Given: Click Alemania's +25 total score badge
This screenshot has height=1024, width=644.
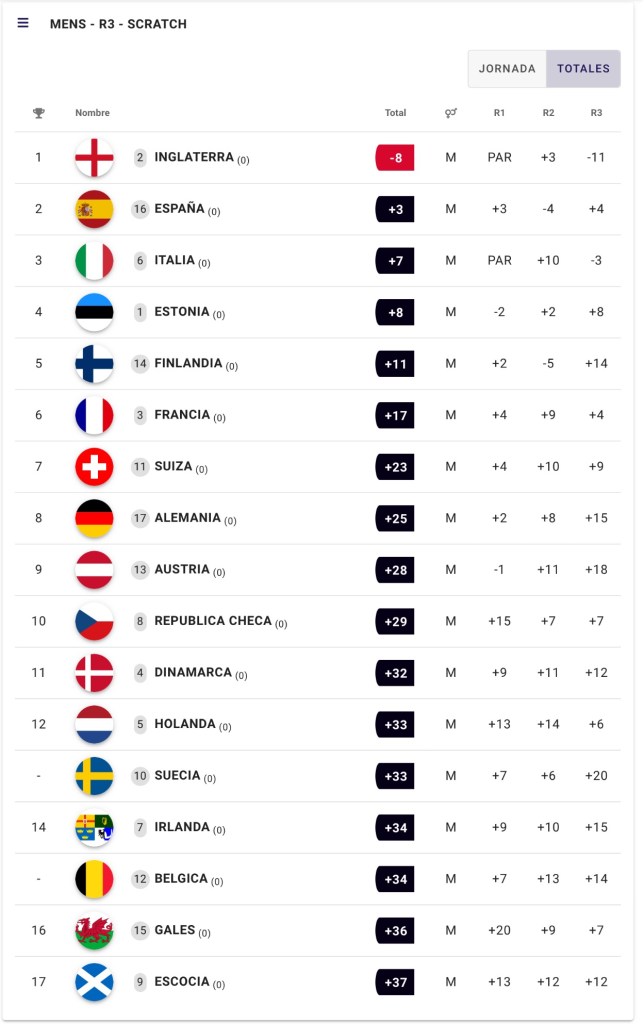Looking at the screenshot, I should point(395,518).
